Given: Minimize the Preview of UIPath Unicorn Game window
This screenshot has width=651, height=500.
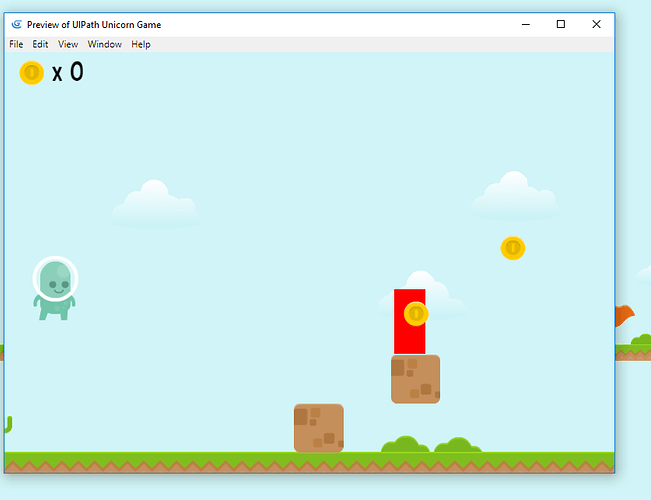Looking at the screenshot, I should pyautogui.click(x=526, y=25).
